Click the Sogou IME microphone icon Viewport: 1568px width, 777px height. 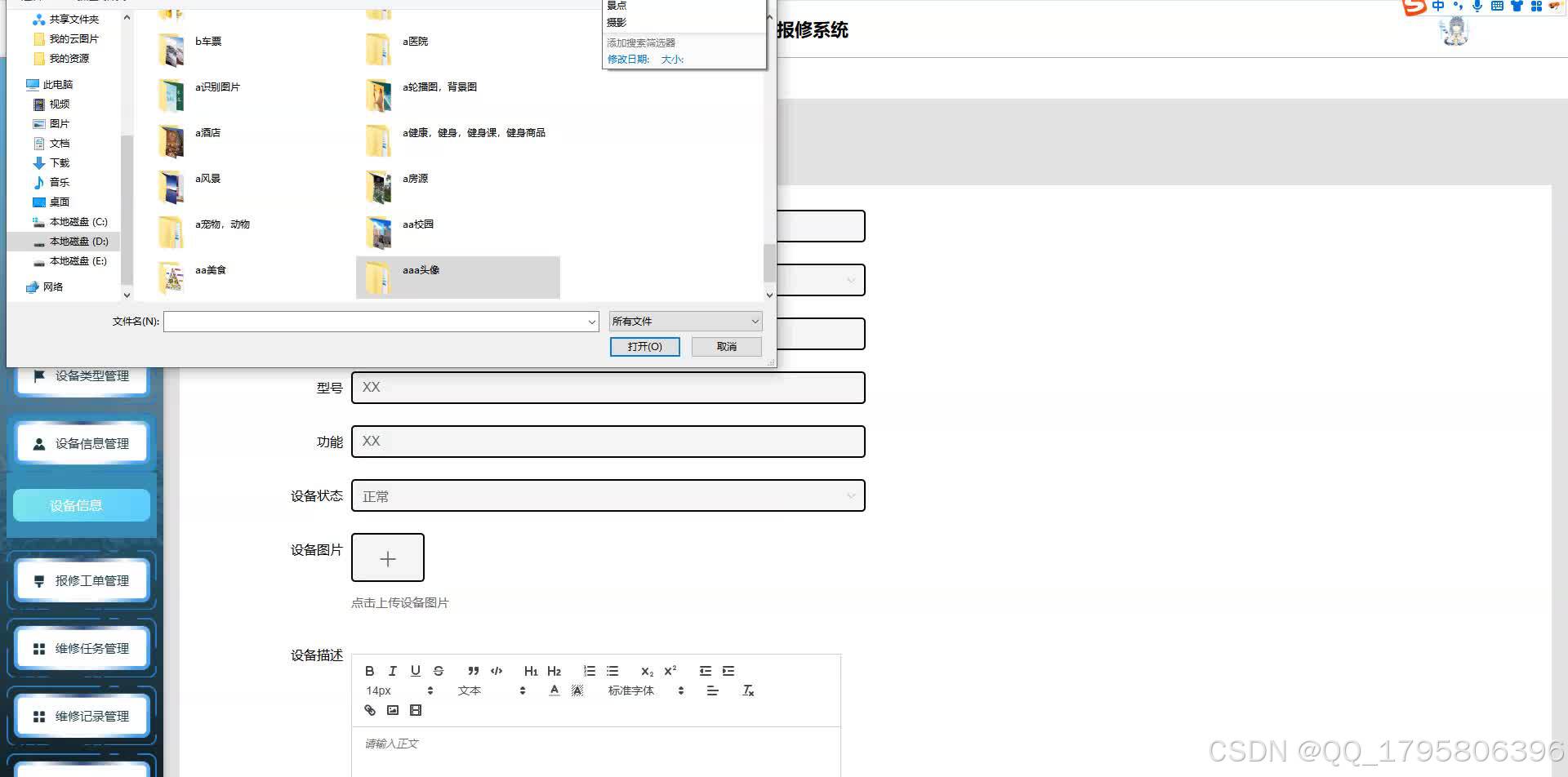[x=1477, y=7]
